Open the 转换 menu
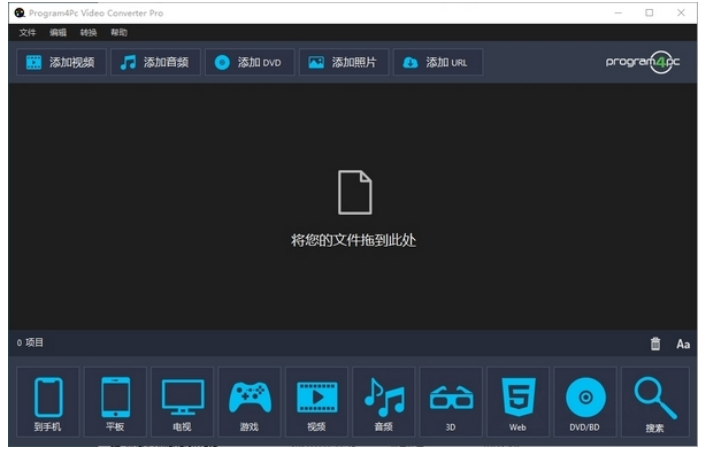Image resolution: width=716 pixels, height=458 pixels. click(89, 32)
